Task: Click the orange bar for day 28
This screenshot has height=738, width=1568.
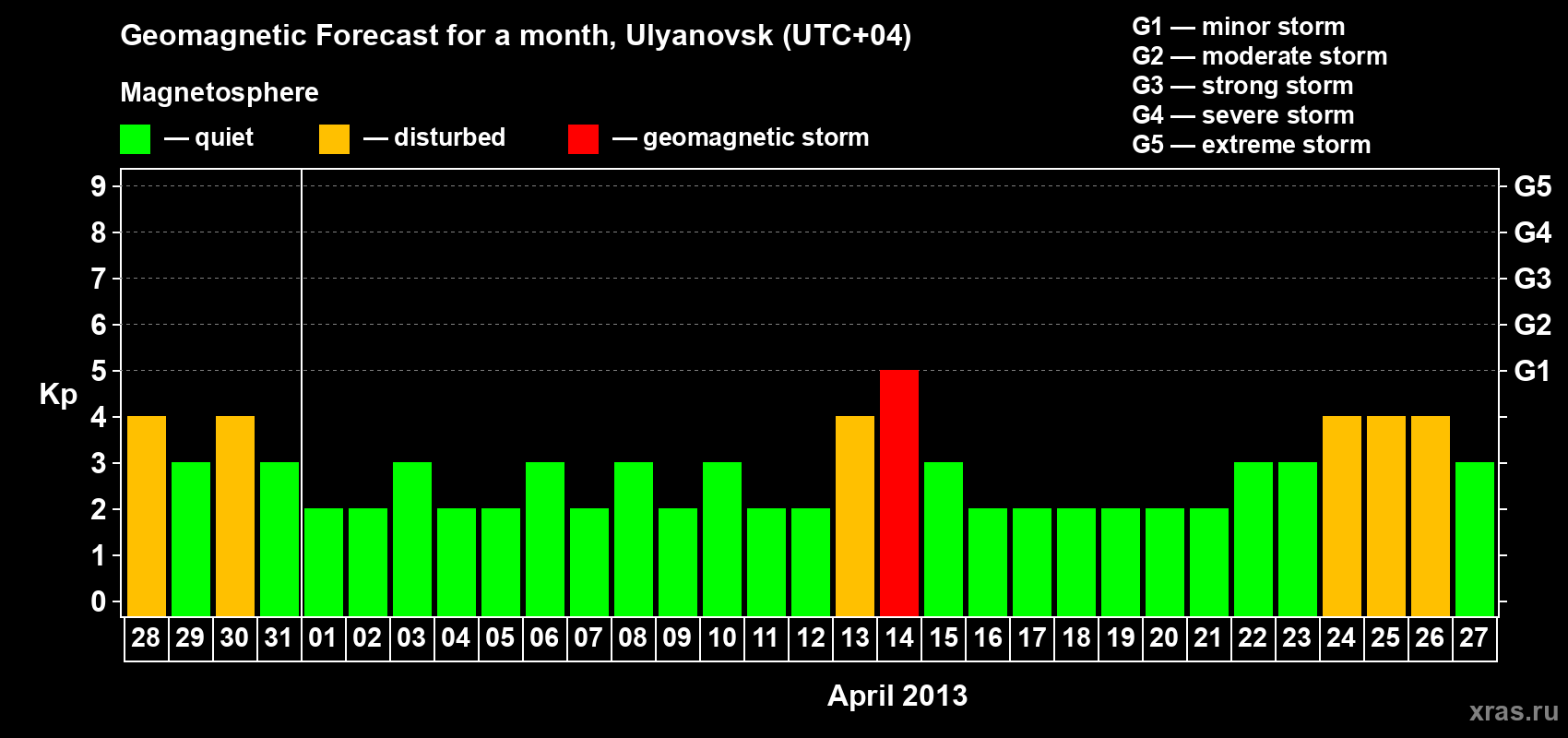Action: [147, 516]
